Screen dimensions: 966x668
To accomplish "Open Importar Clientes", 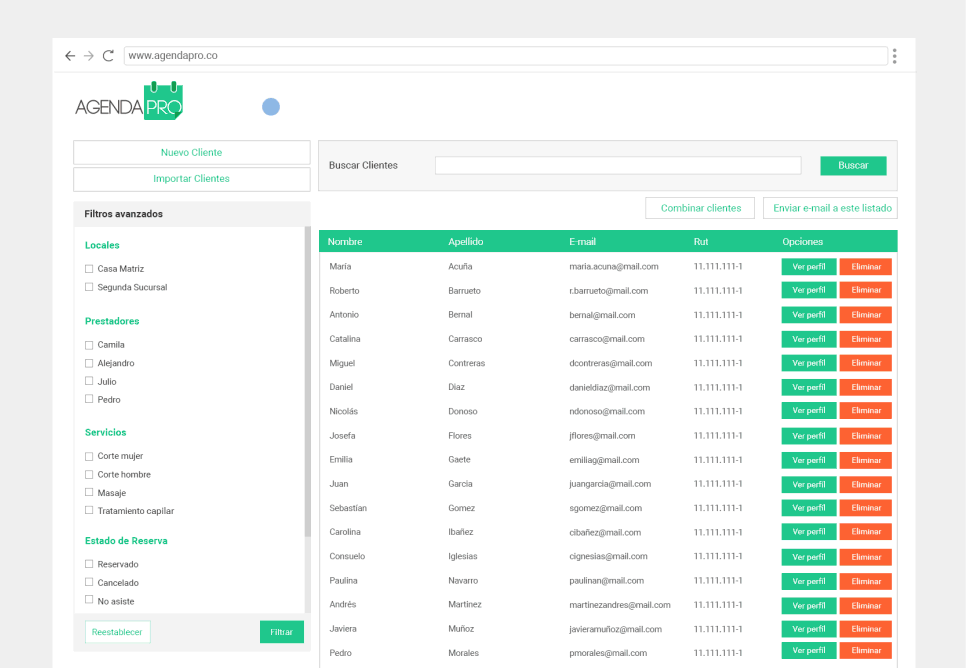I will point(192,179).
